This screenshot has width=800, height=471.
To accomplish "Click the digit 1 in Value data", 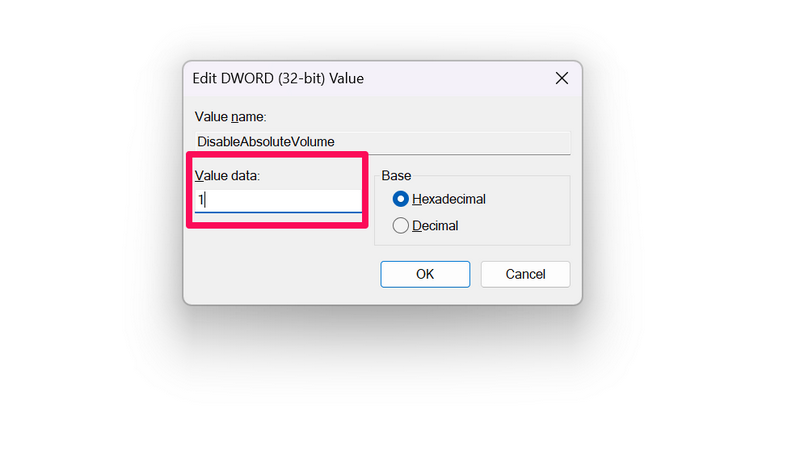I will 199,200.
